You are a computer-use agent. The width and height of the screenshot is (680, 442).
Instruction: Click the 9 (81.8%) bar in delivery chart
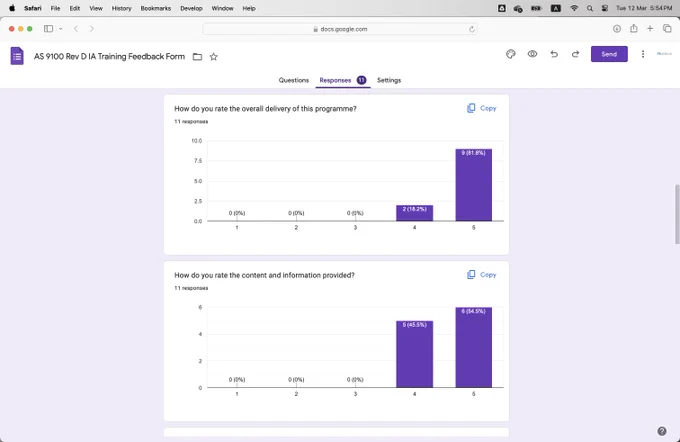(x=474, y=185)
